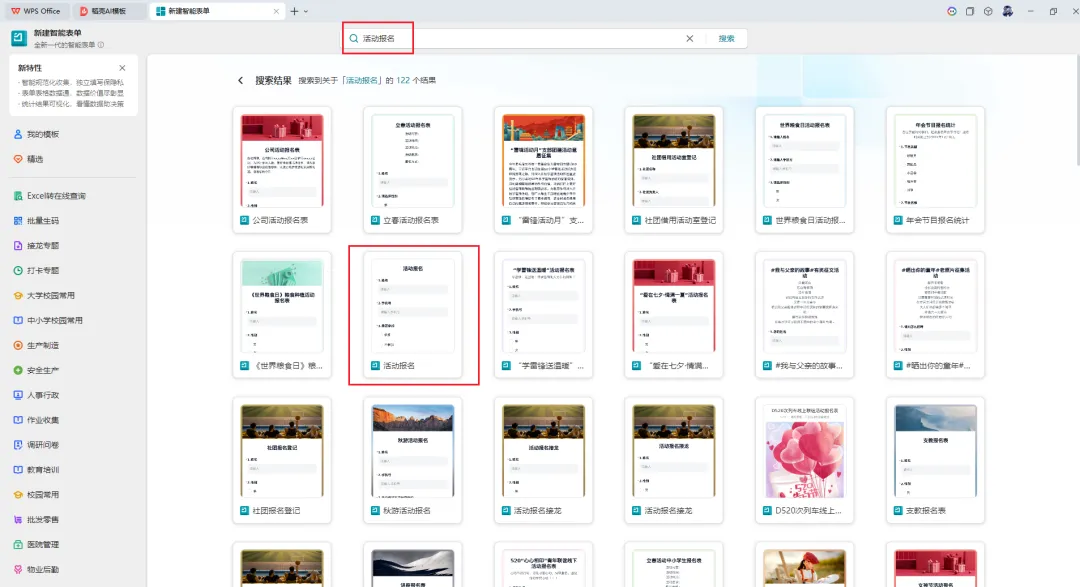Open the 社团报名登记 template
The width and height of the screenshot is (1080, 587).
pyautogui.click(x=282, y=460)
